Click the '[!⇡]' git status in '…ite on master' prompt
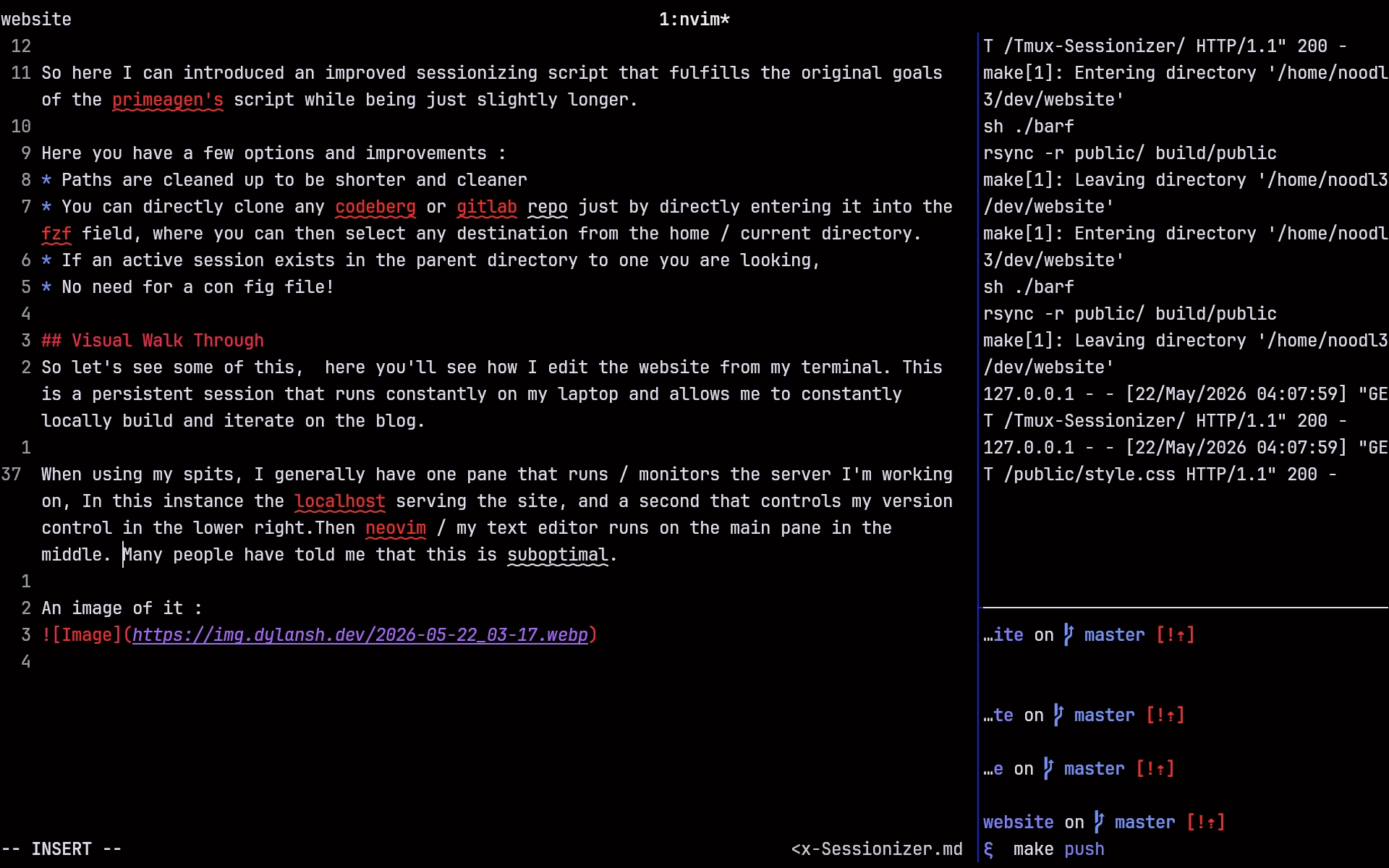The width and height of the screenshot is (1389, 868). click(x=1175, y=635)
